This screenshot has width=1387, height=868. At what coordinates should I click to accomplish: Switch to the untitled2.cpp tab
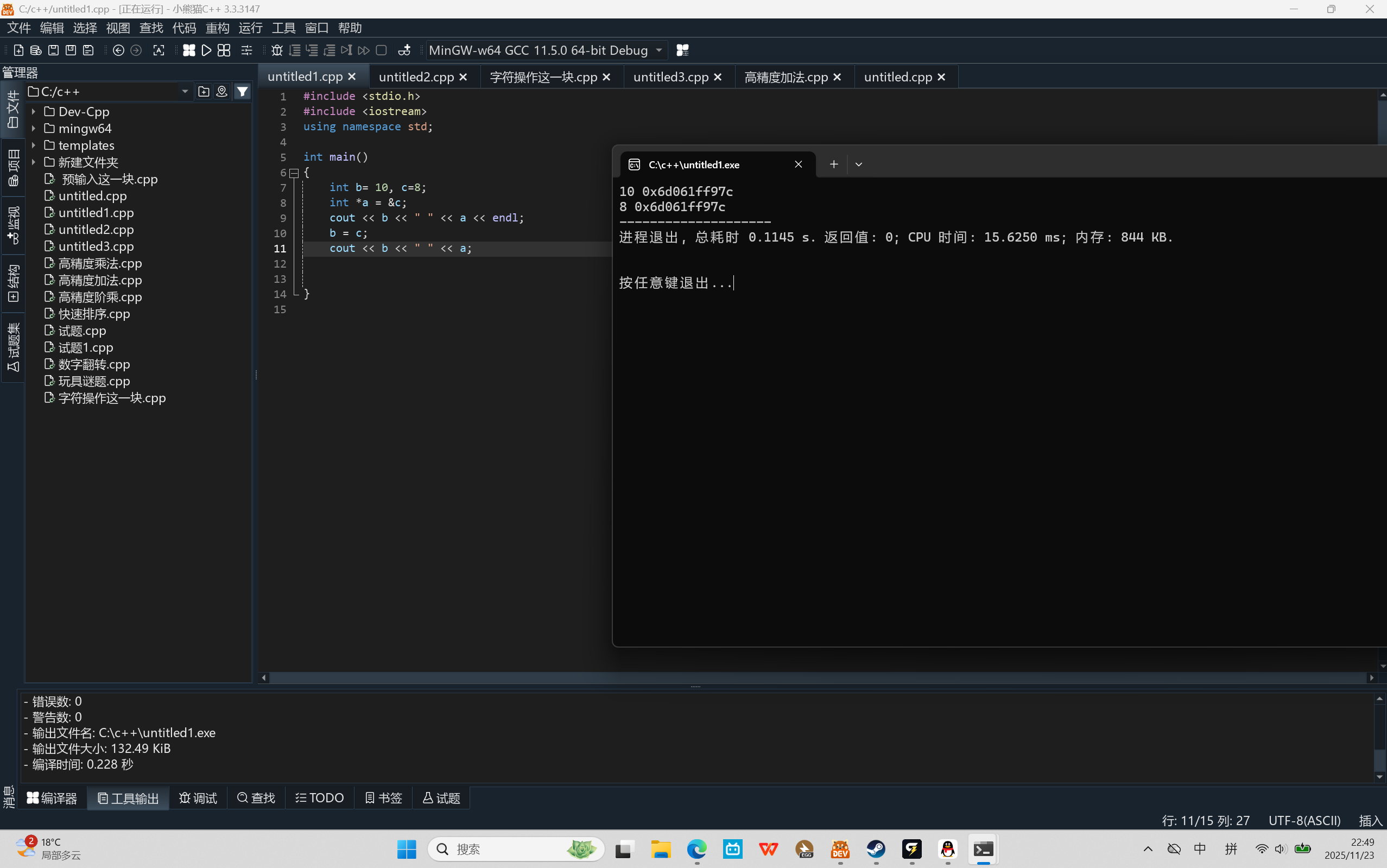coord(416,77)
